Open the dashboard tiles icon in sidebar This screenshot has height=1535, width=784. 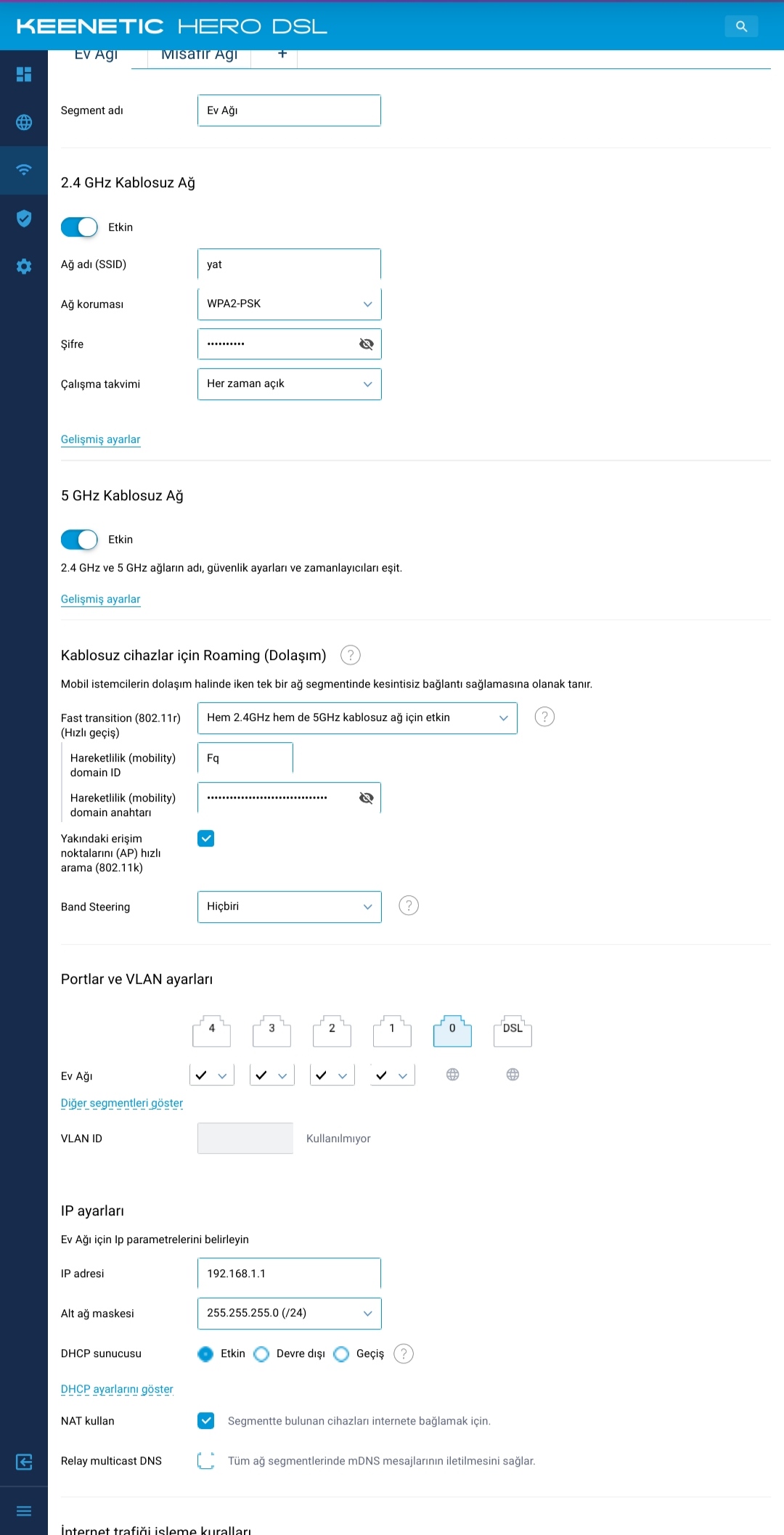tap(24, 74)
